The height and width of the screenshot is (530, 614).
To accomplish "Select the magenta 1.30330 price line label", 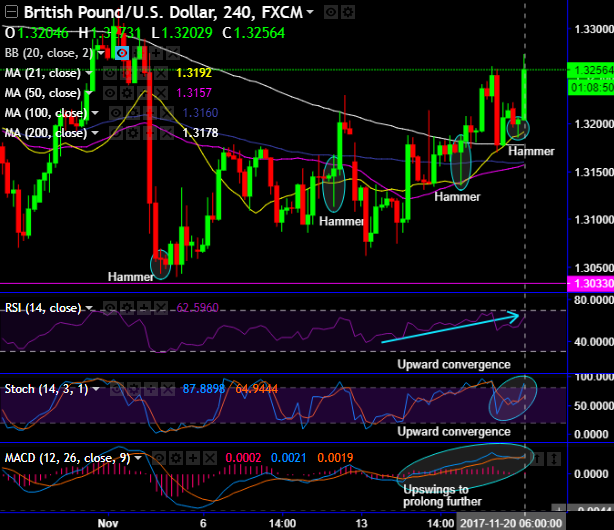I will 591,283.
